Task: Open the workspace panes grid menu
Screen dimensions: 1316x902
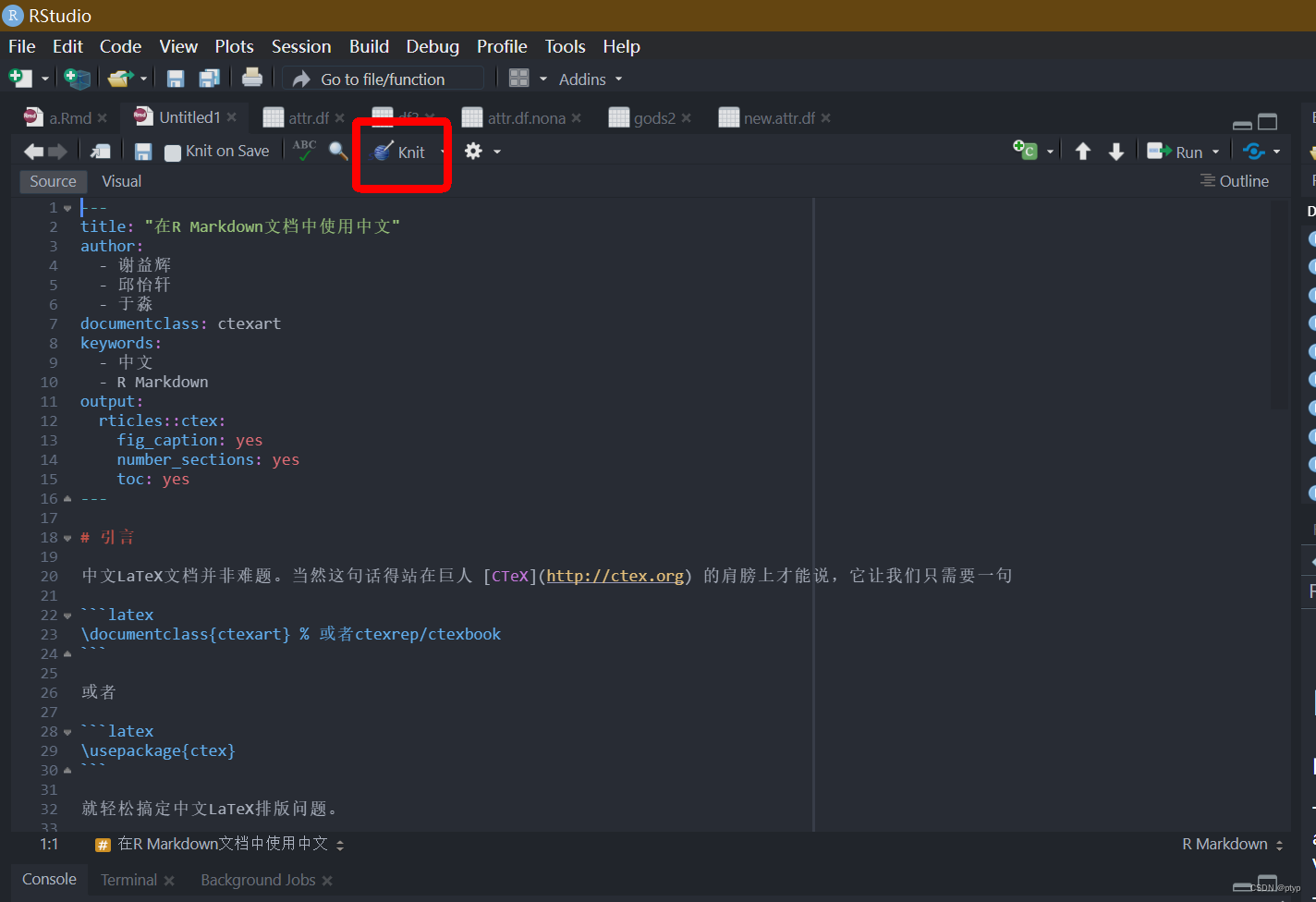Action: (528, 79)
